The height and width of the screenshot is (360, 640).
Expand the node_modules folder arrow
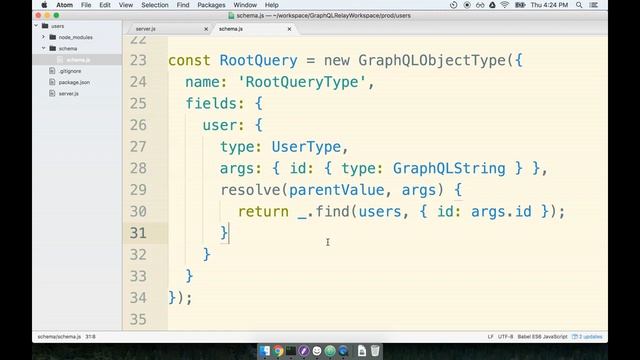[43, 37]
